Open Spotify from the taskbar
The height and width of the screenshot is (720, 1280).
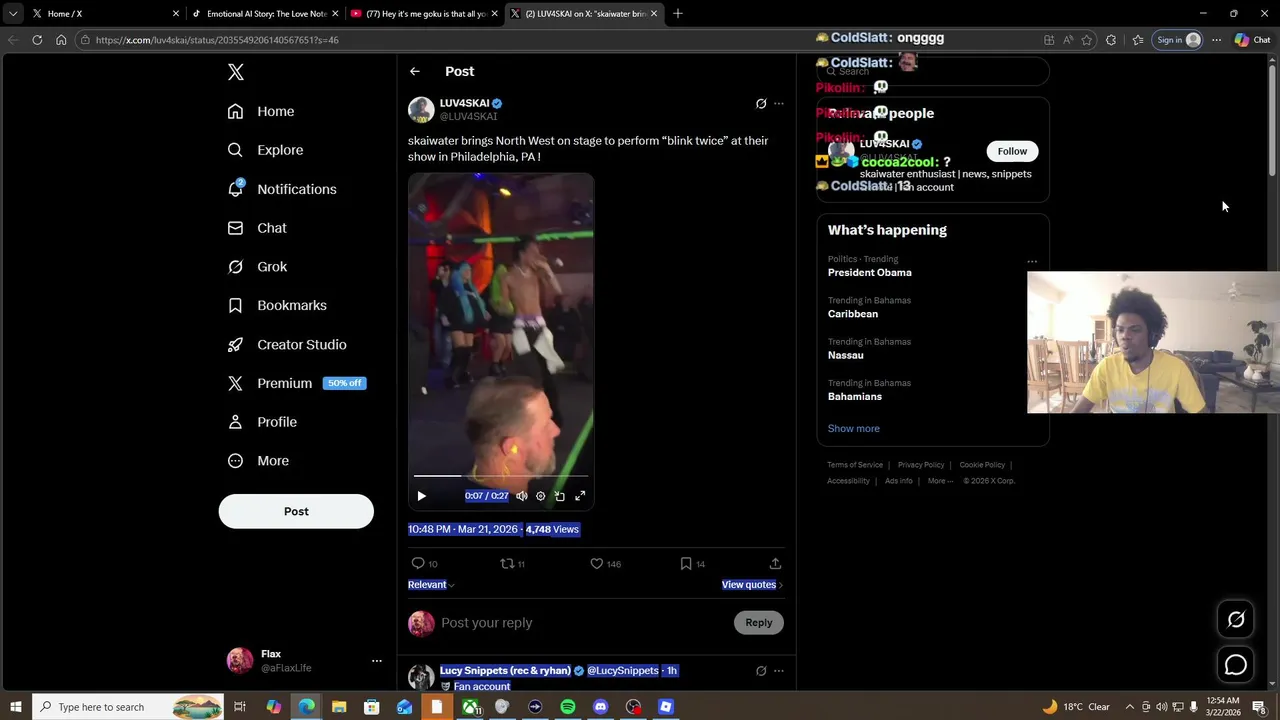(568, 707)
